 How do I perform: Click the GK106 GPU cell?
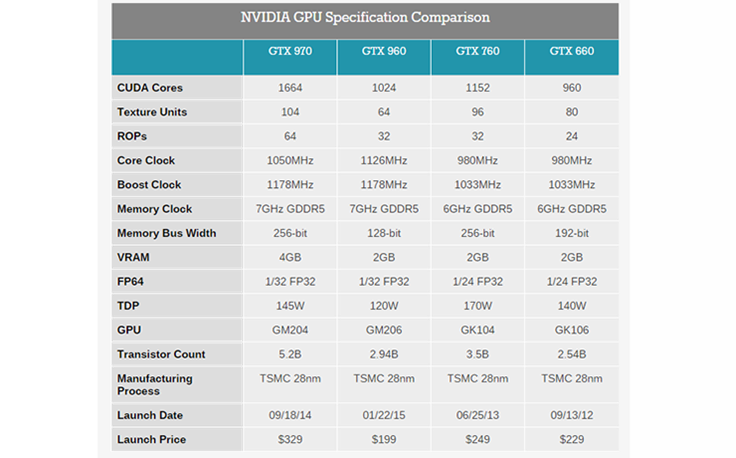[572, 330]
